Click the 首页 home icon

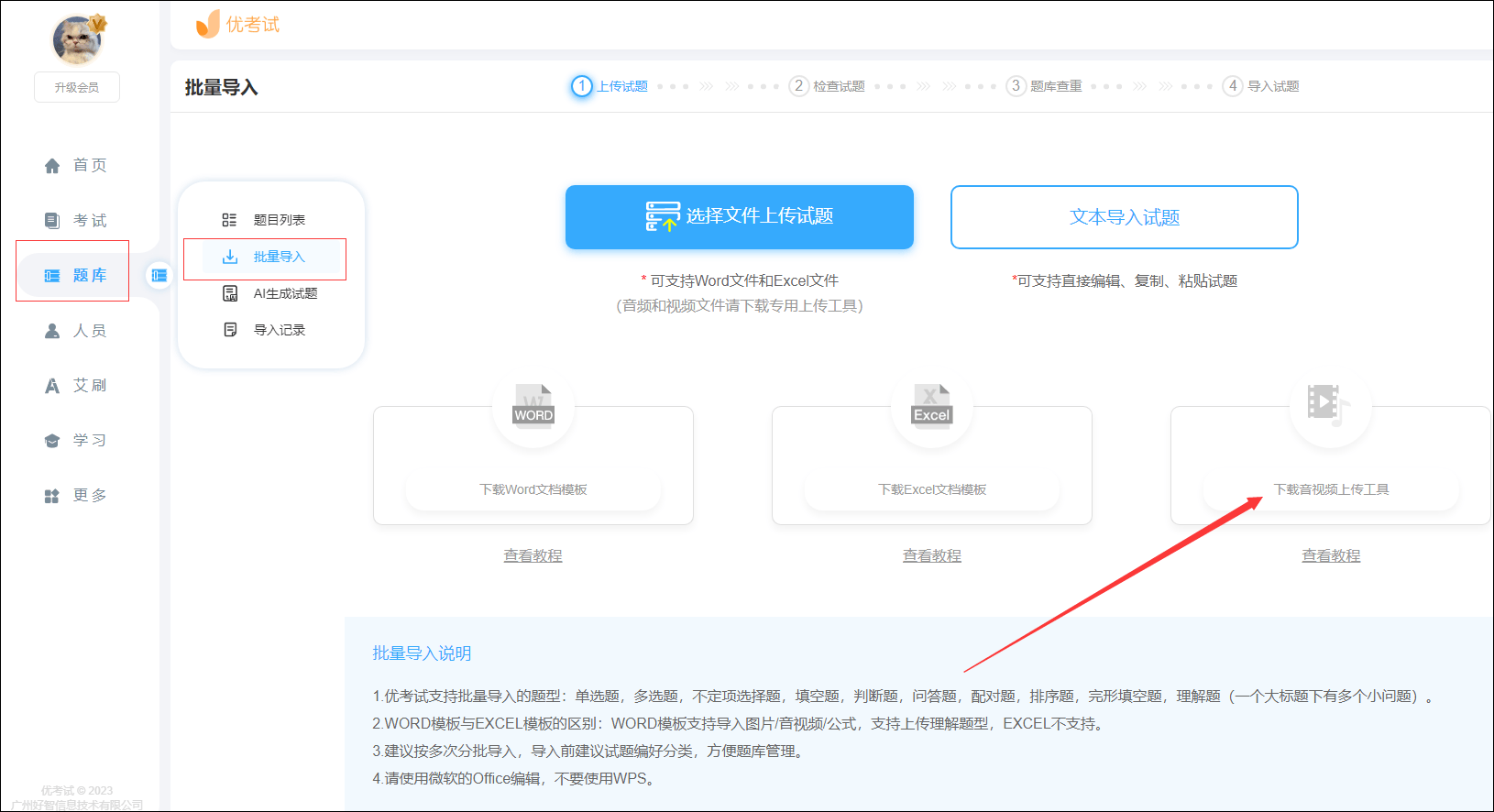point(52,166)
